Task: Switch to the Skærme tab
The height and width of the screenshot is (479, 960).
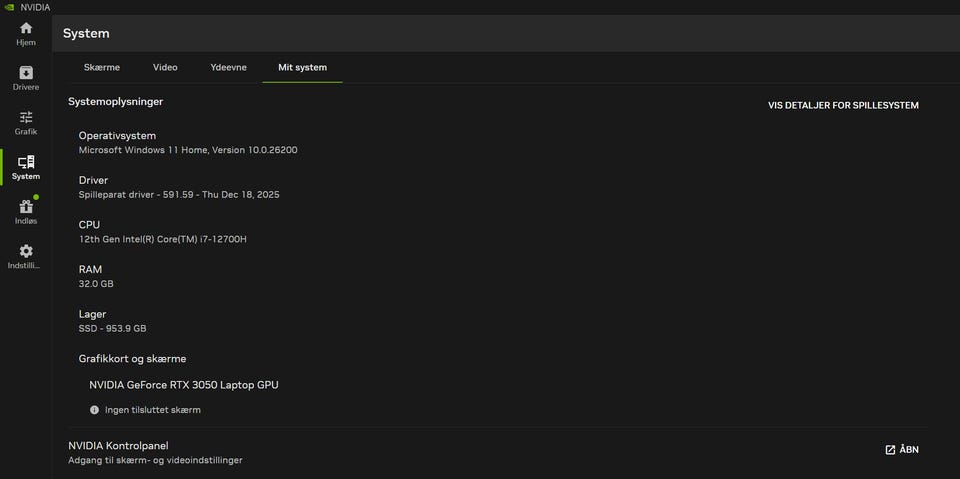Action: click(102, 67)
